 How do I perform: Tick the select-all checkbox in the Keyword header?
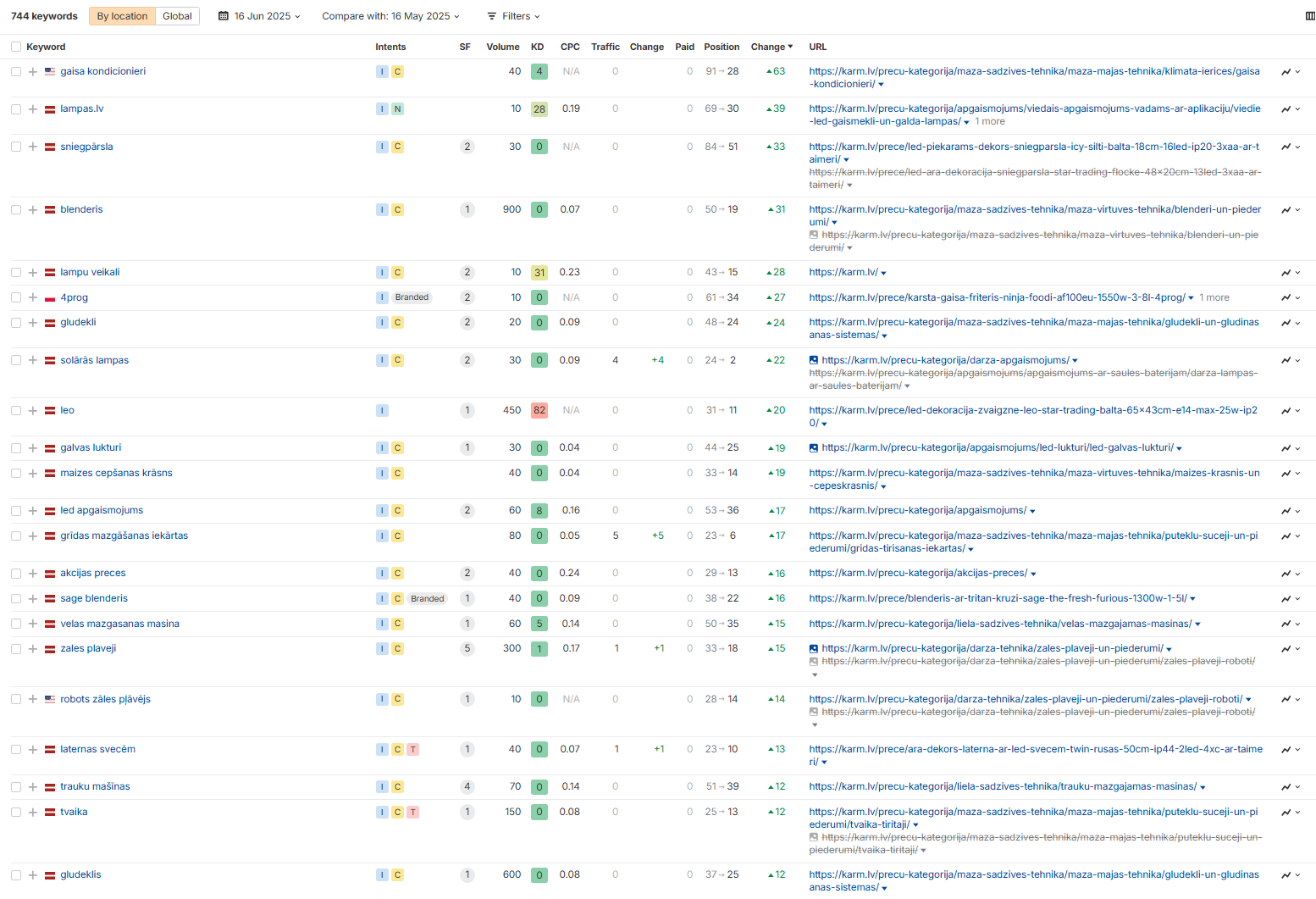[16, 47]
